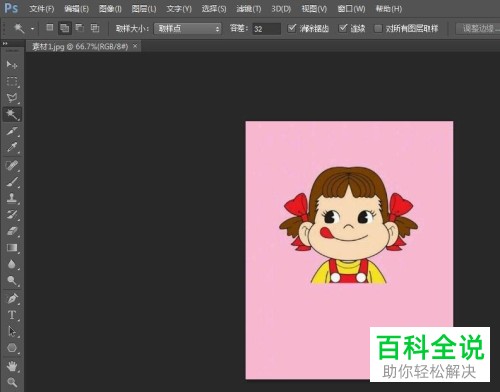500x392 pixels.
Task: Select the Gradient tool
Action: pyautogui.click(x=12, y=248)
